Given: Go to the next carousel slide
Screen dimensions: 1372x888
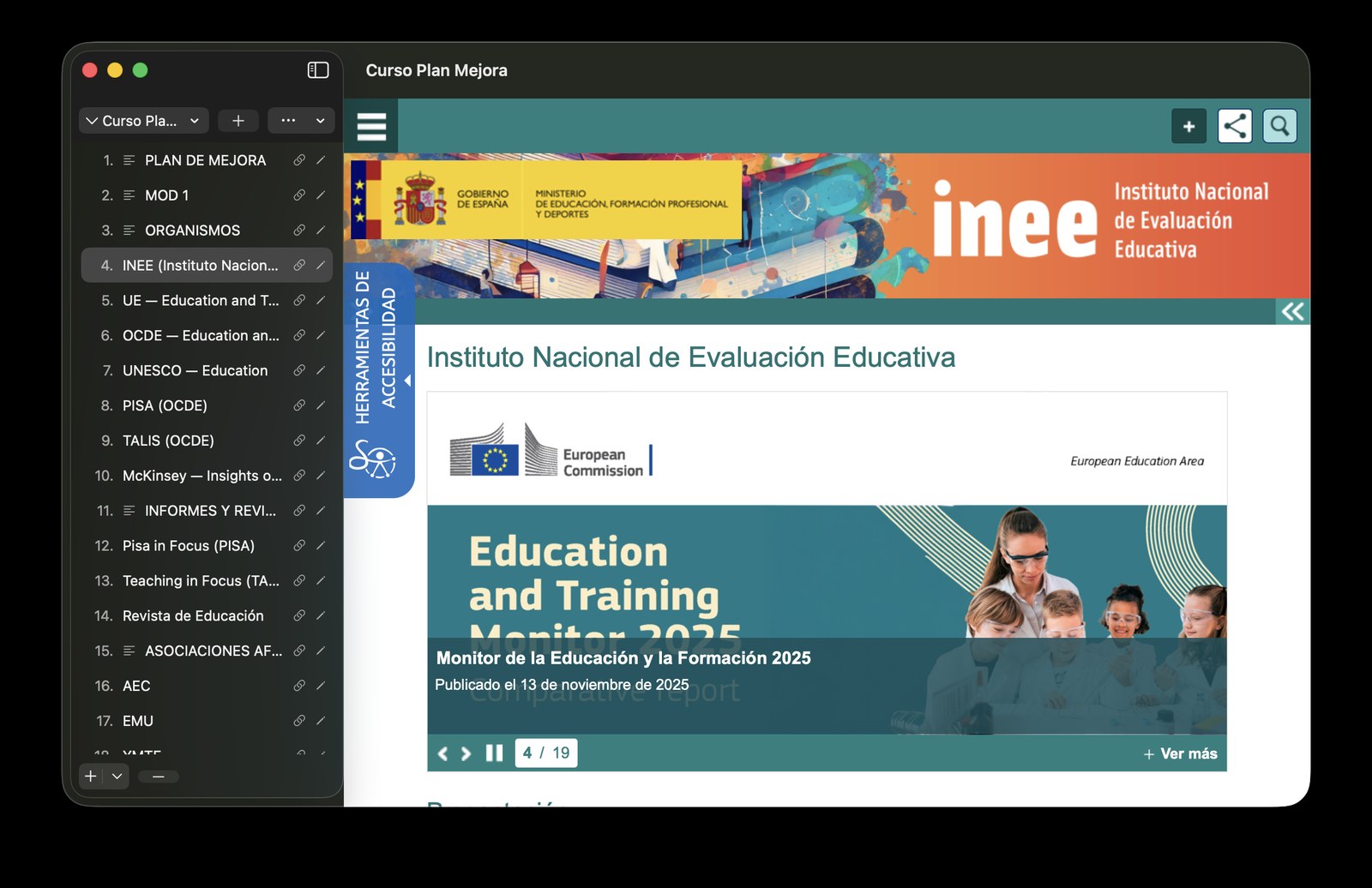Looking at the screenshot, I should coord(466,753).
